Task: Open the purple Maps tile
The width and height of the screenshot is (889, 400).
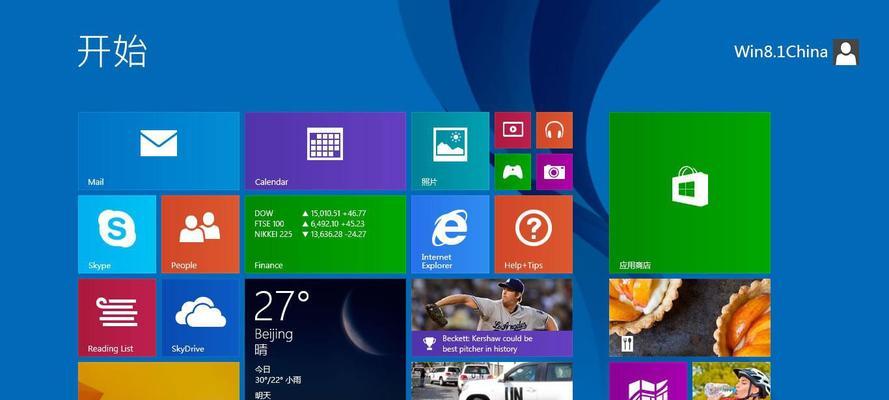Action: pos(648,381)
